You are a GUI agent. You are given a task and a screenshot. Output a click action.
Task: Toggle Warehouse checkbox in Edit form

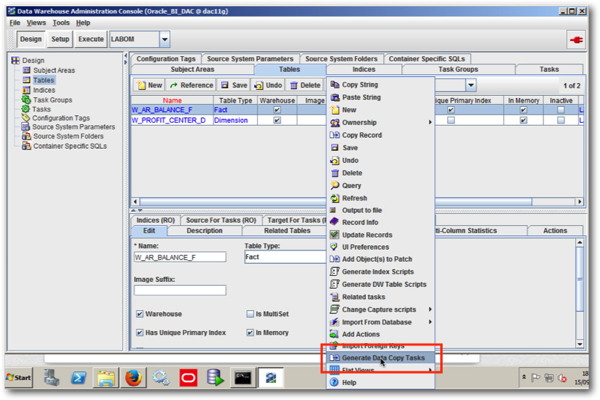(x=140, y=314)
